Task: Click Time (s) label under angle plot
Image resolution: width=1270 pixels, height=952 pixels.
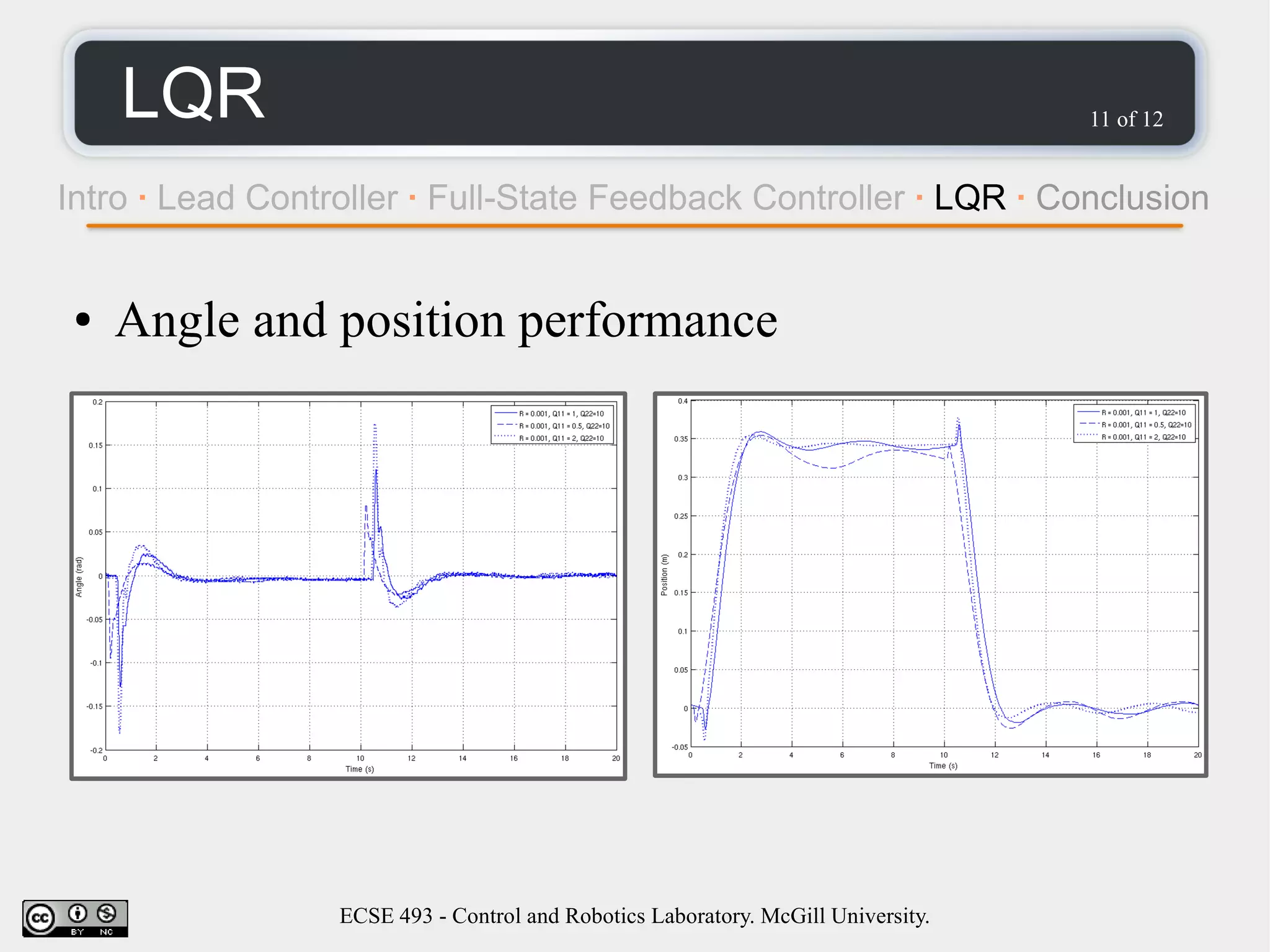Action: pos(360,769)
